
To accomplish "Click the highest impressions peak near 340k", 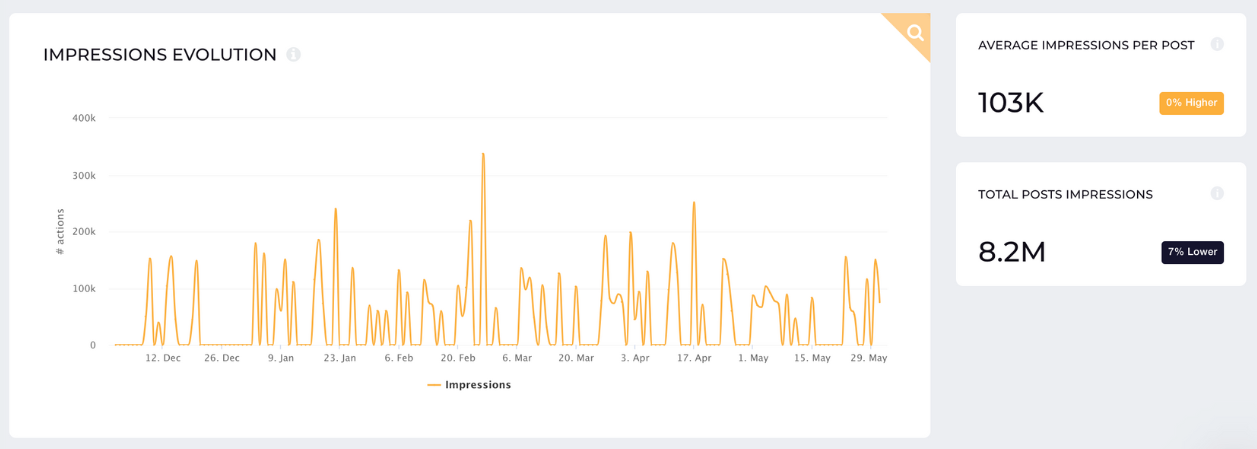I will [x=483, y=155].
